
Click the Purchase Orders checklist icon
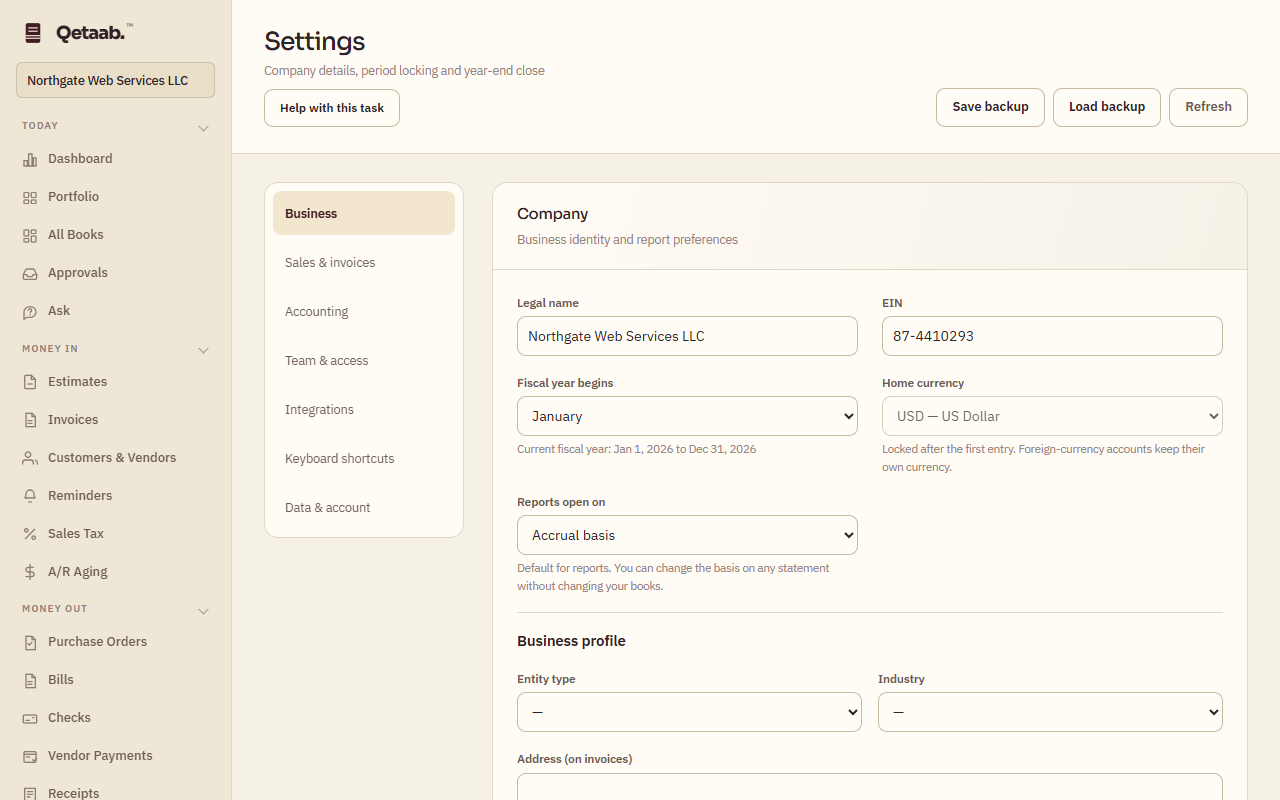(30, 642)
